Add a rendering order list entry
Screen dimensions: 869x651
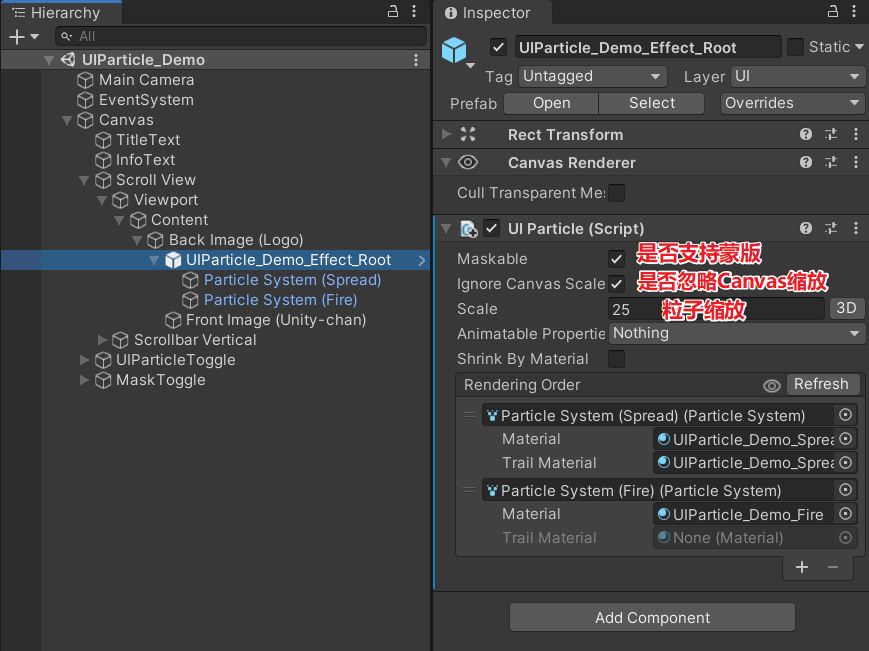pyautogui.click(x=801, y=567)
